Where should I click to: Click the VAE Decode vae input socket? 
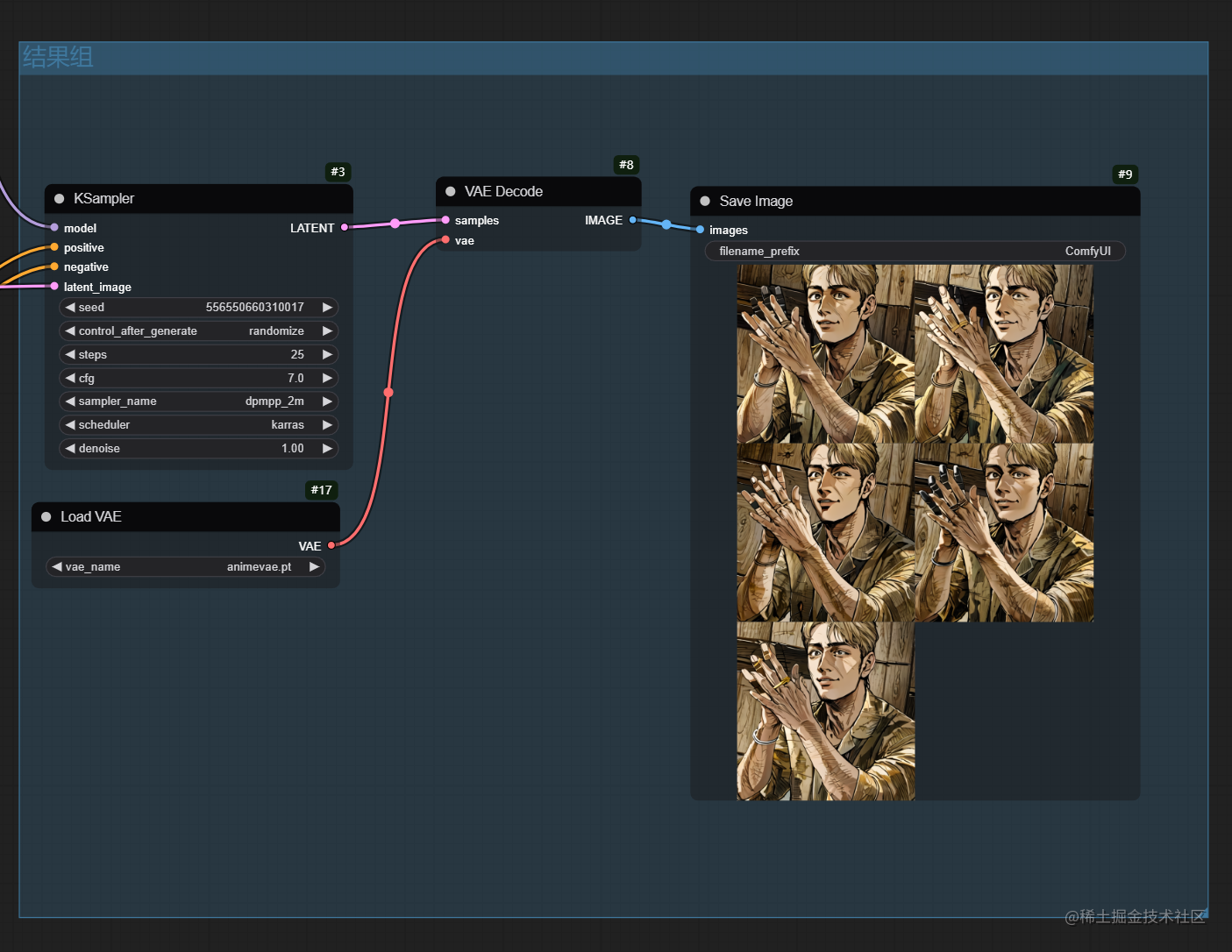(x=445, y=240)
